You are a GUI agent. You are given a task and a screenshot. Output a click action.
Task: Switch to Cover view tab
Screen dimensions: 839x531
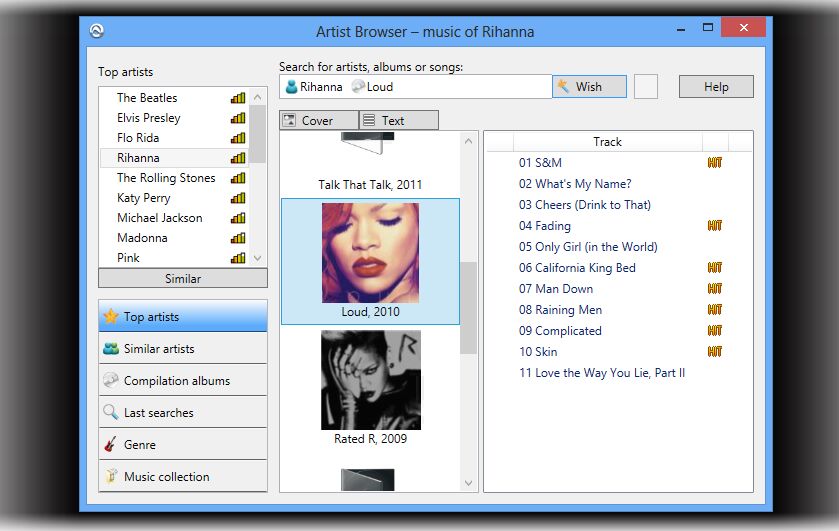[318, 120]
